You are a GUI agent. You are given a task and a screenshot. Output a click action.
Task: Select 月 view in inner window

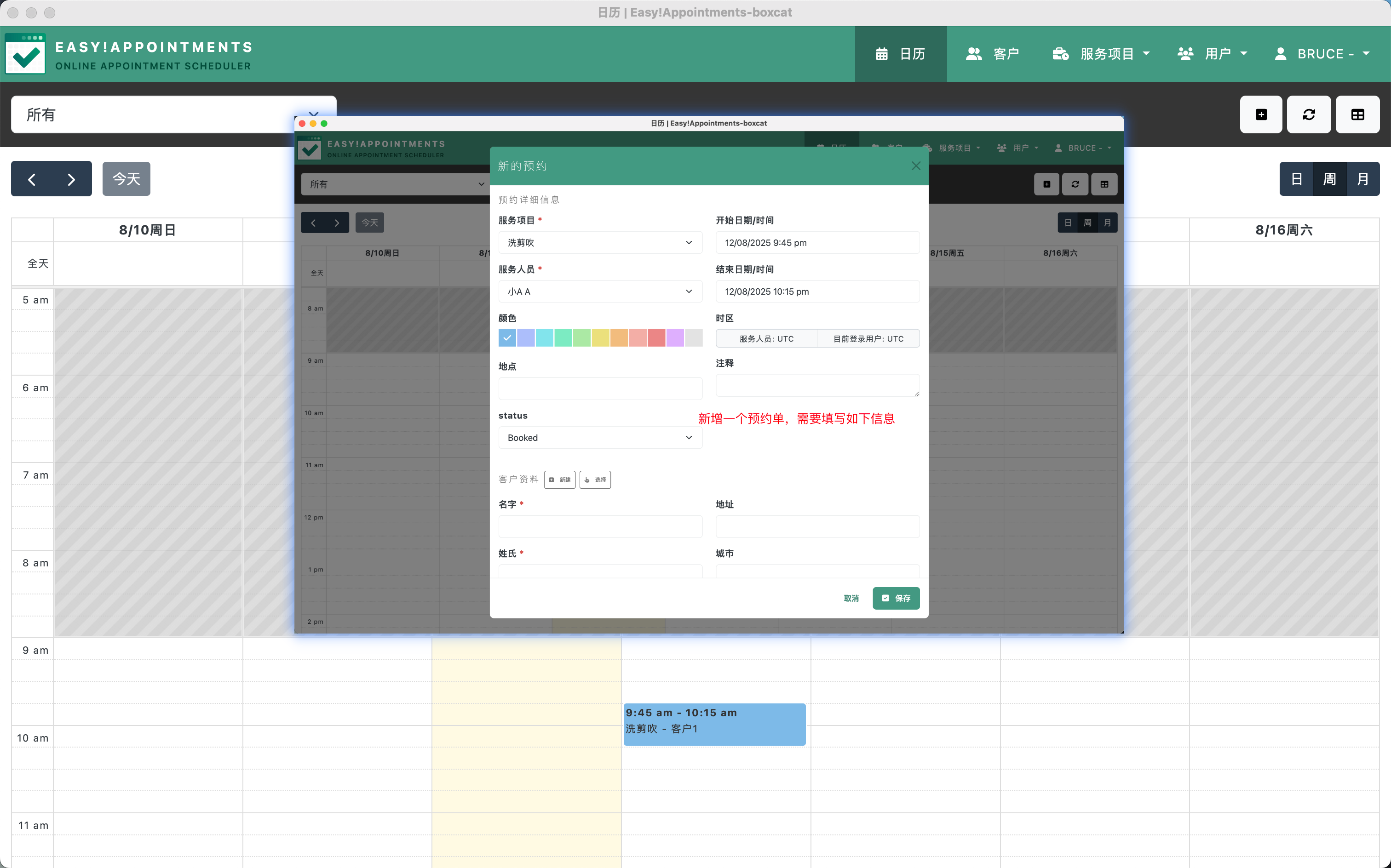pos(1107,223)
